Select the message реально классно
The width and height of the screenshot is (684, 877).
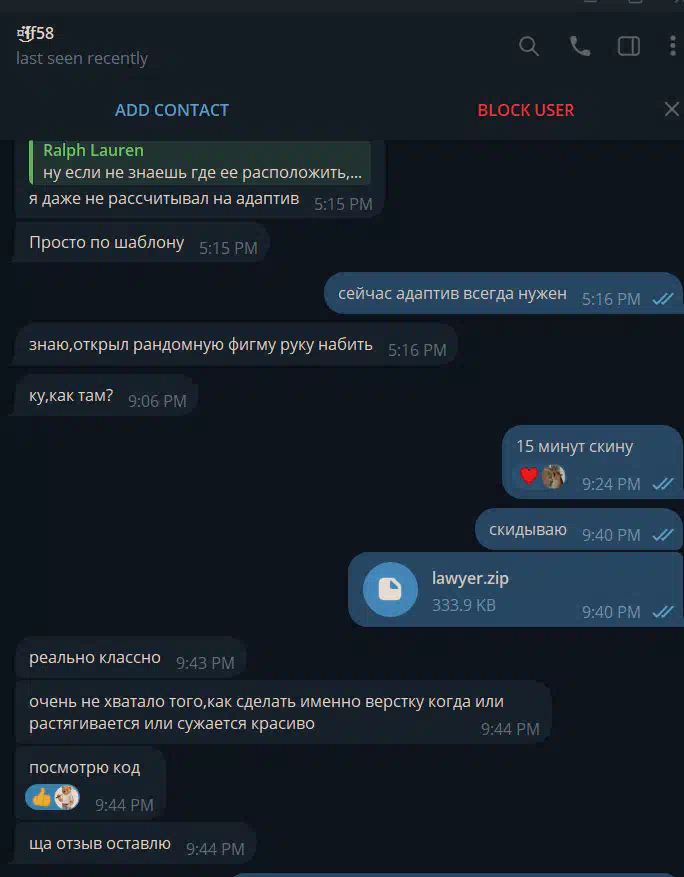tap(95, 657)
